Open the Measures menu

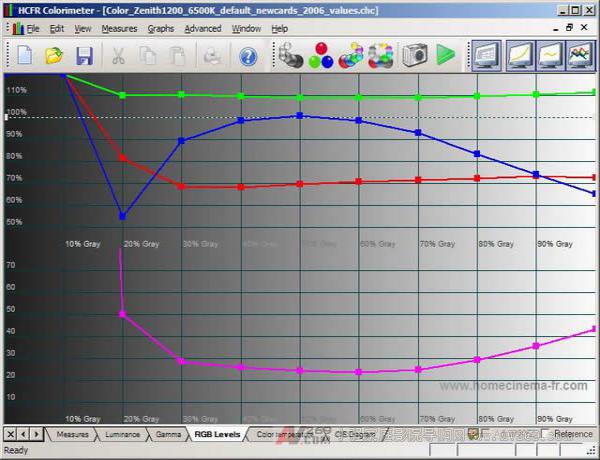119,29
